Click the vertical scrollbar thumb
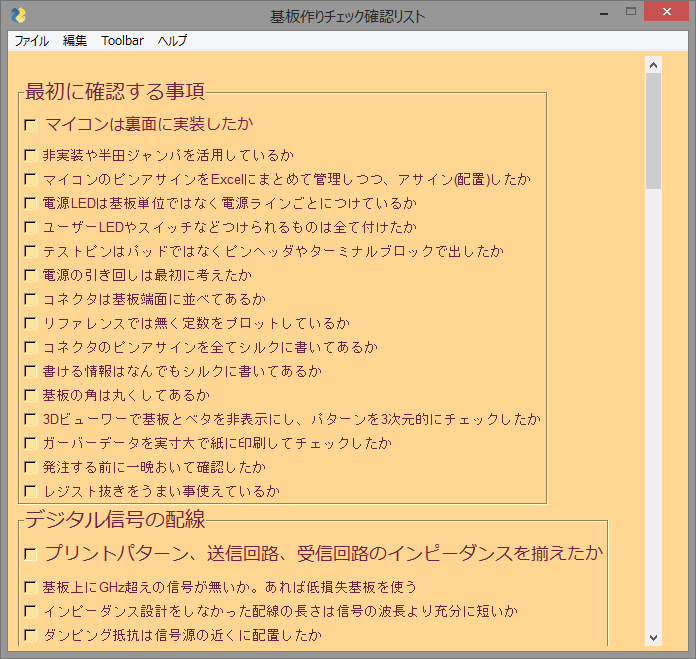Viewport: 696px width, 659px height. pyautogui.click(x=653, y=131)
